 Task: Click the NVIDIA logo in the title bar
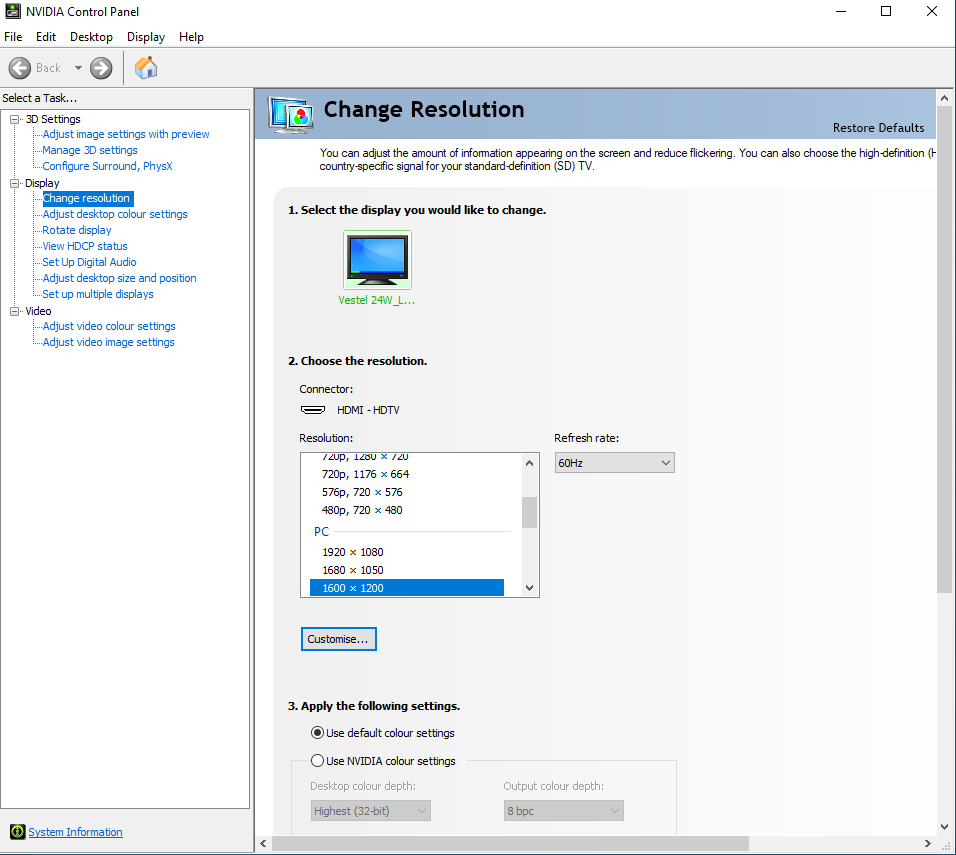click(x=12, y=11)
